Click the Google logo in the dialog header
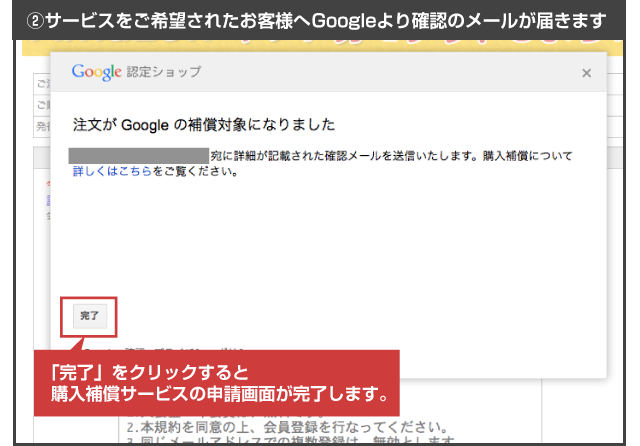 pyautogui.click(x=97, y=72)
